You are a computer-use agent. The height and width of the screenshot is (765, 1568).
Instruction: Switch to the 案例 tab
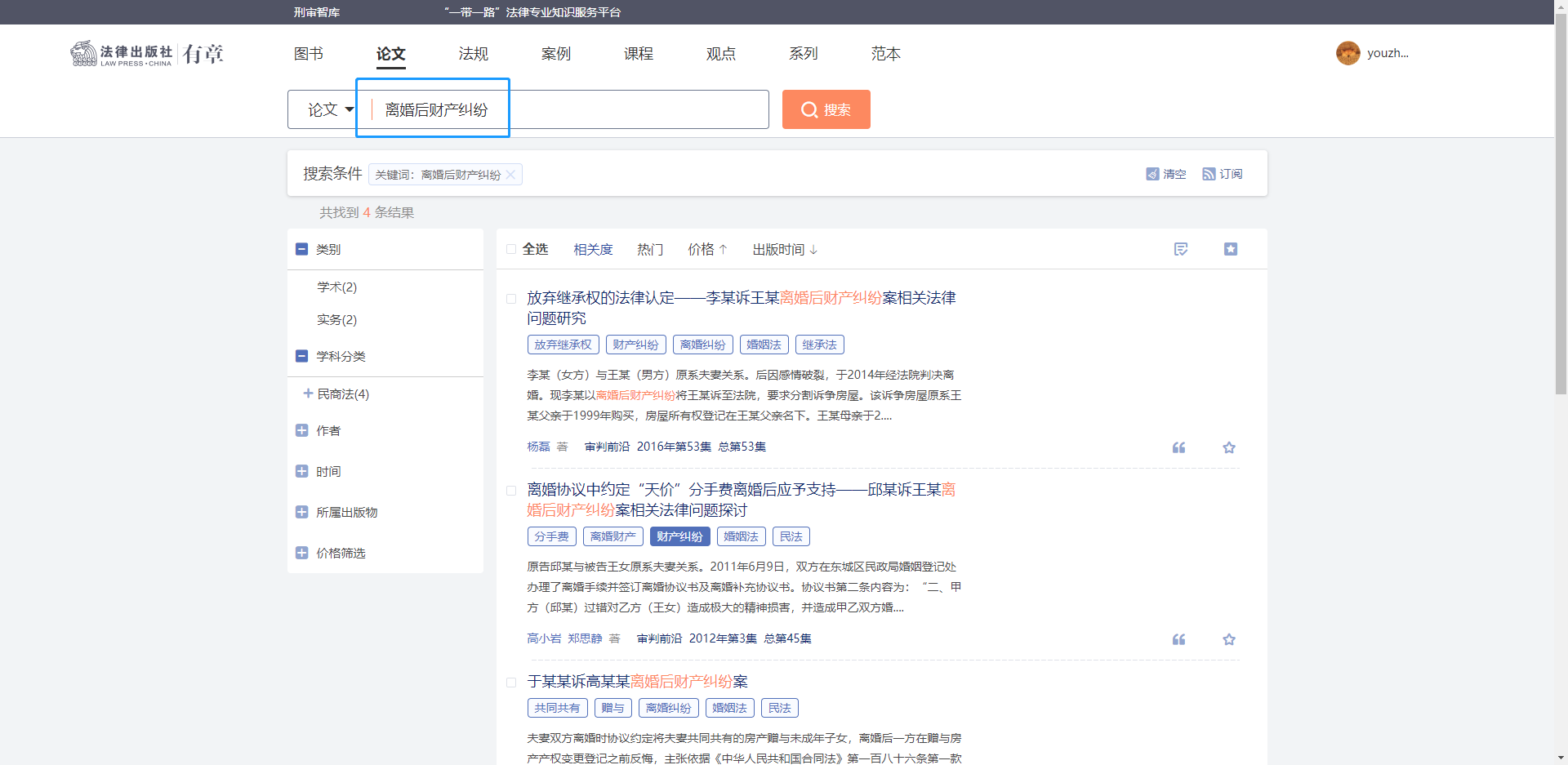click(x=555, y=54)
